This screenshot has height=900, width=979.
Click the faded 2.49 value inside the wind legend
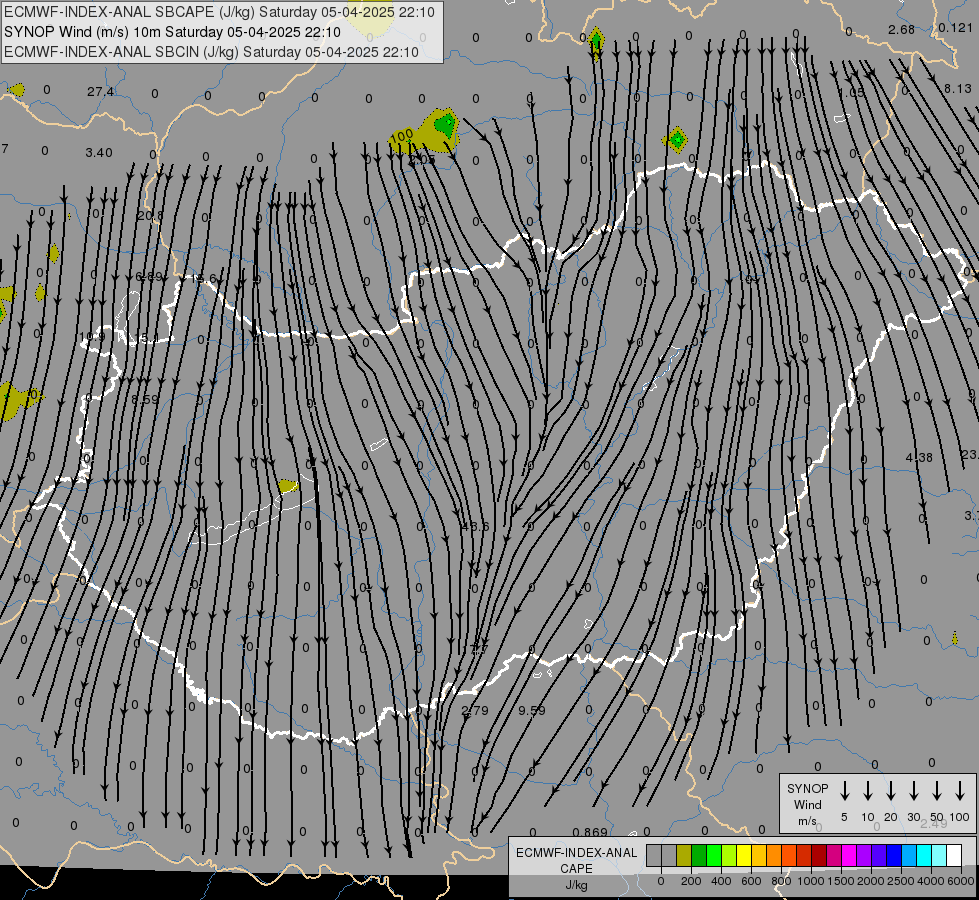(933, 824)
